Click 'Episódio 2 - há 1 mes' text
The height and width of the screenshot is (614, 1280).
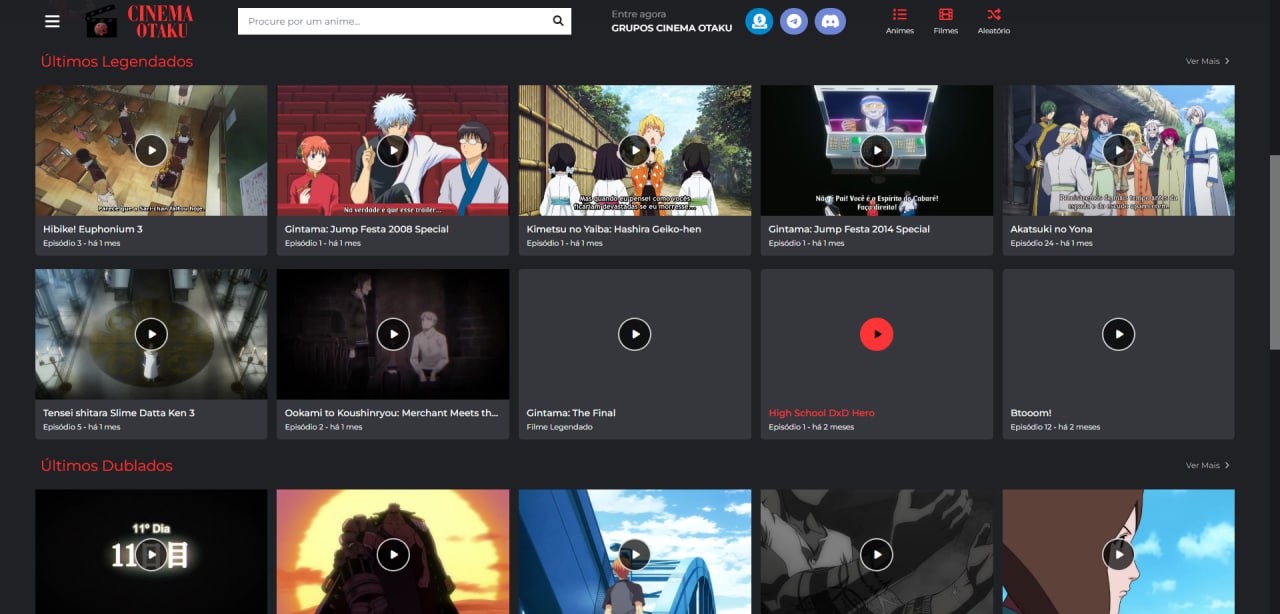click(x=324, y=427)
